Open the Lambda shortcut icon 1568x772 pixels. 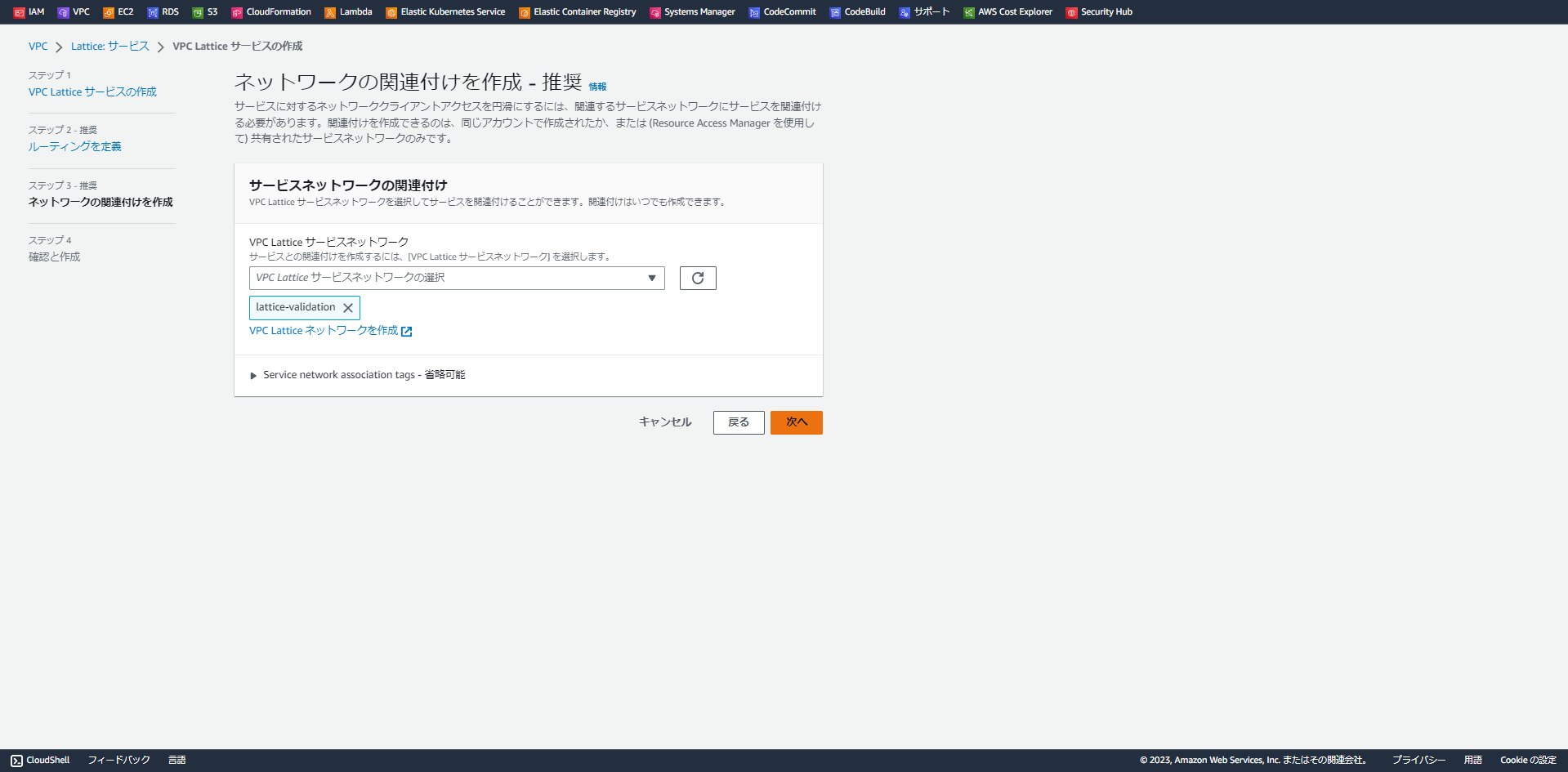pyautogui.click(x=330, y=12)
